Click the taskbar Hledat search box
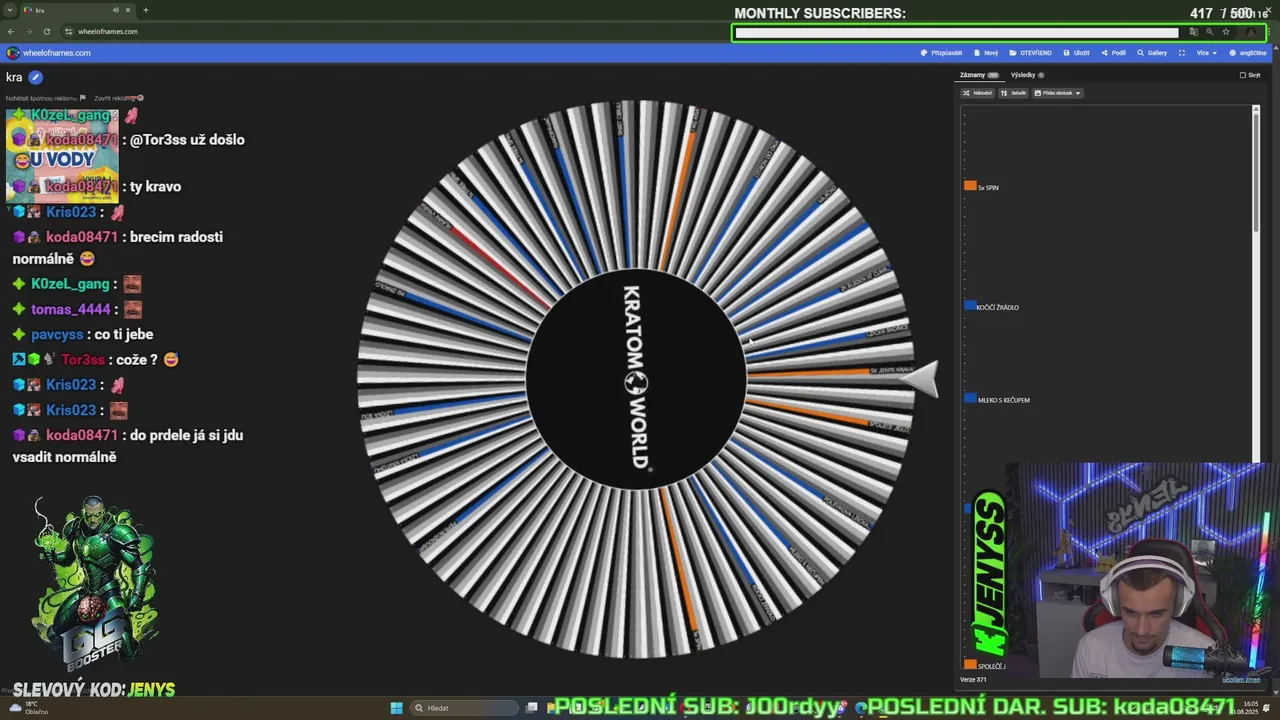The image size is (1280, 720). point(462,708)
